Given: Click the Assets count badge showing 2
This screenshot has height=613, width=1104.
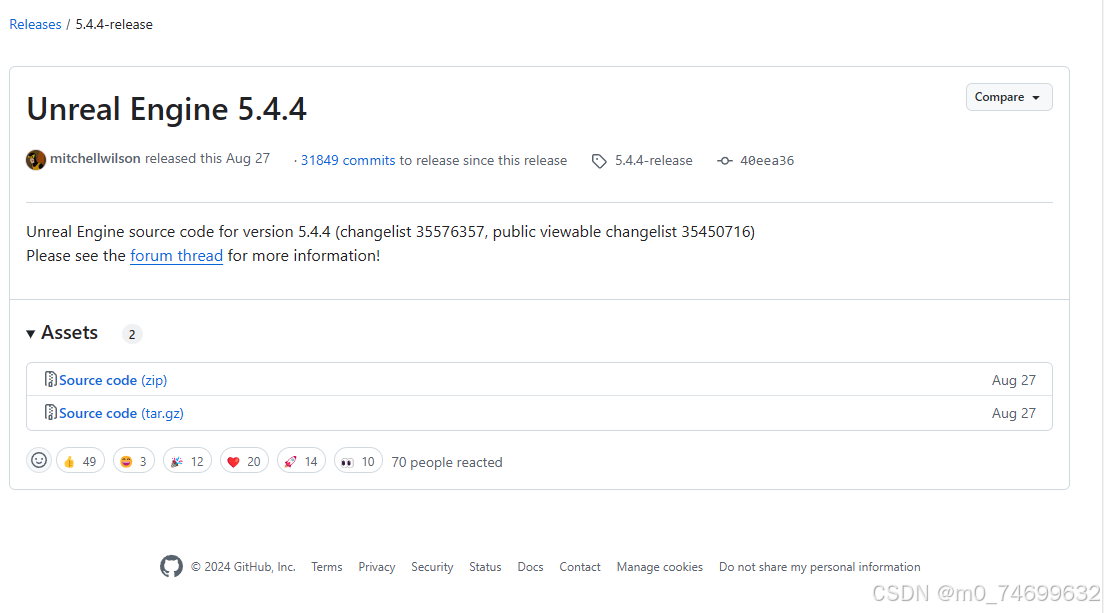Looking at the screenshot, I should [132, 334].
